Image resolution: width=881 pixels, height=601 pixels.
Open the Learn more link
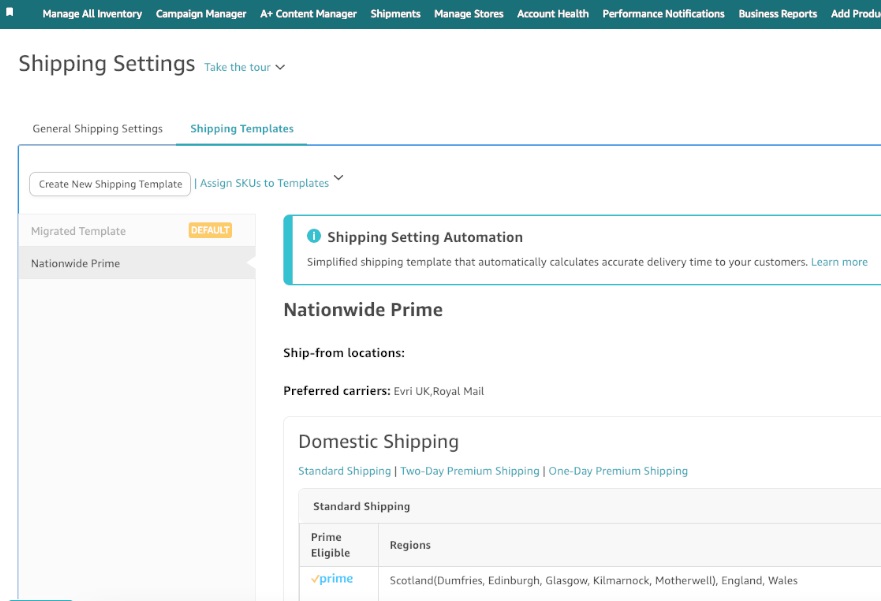point(839,262)
